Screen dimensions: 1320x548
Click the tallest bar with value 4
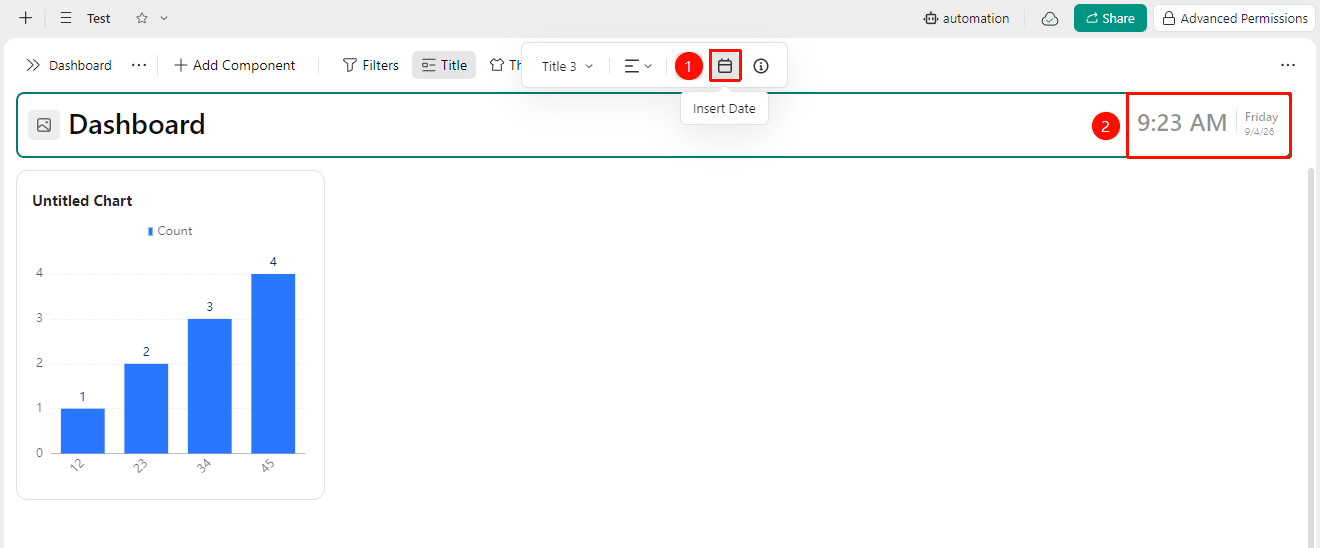coord(273,363)
